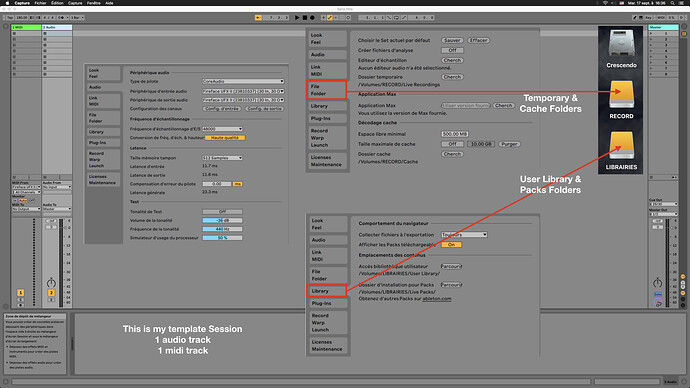Toggle 'Tonalité de Test' Off switch
690x388 pixels.
[222, 212]
